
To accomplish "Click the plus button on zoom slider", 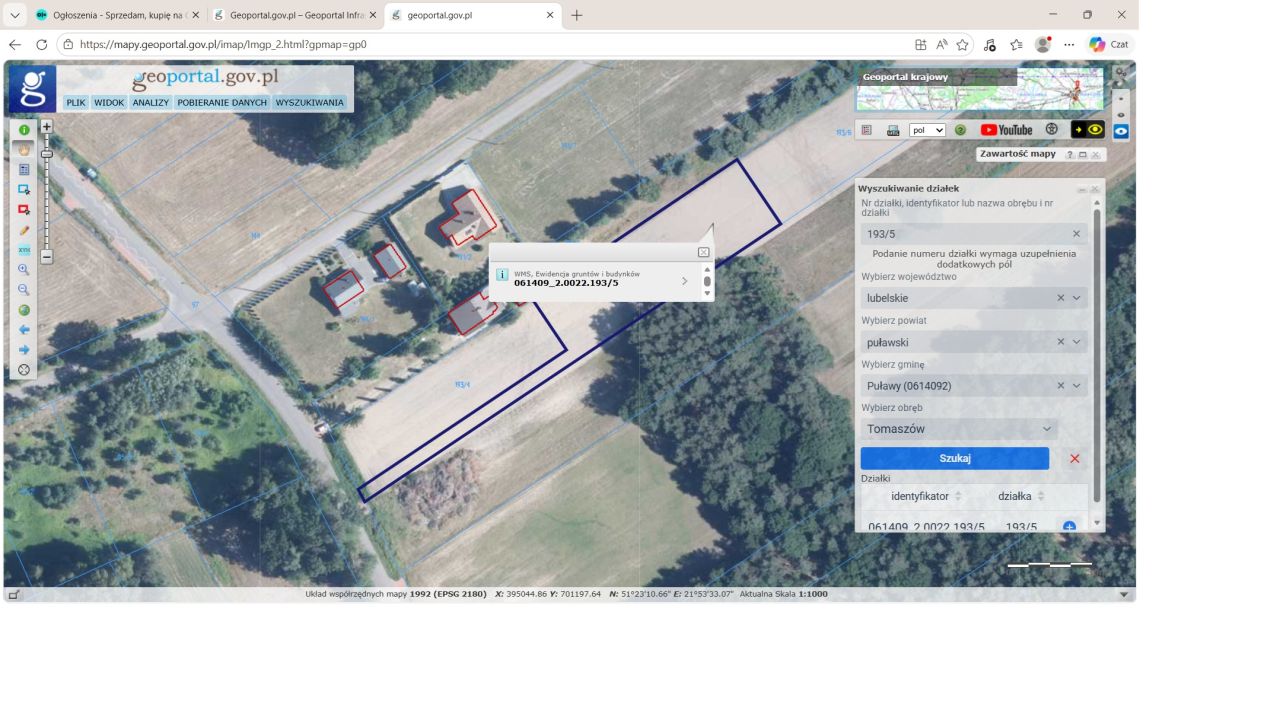I will (x=46, y=127).
